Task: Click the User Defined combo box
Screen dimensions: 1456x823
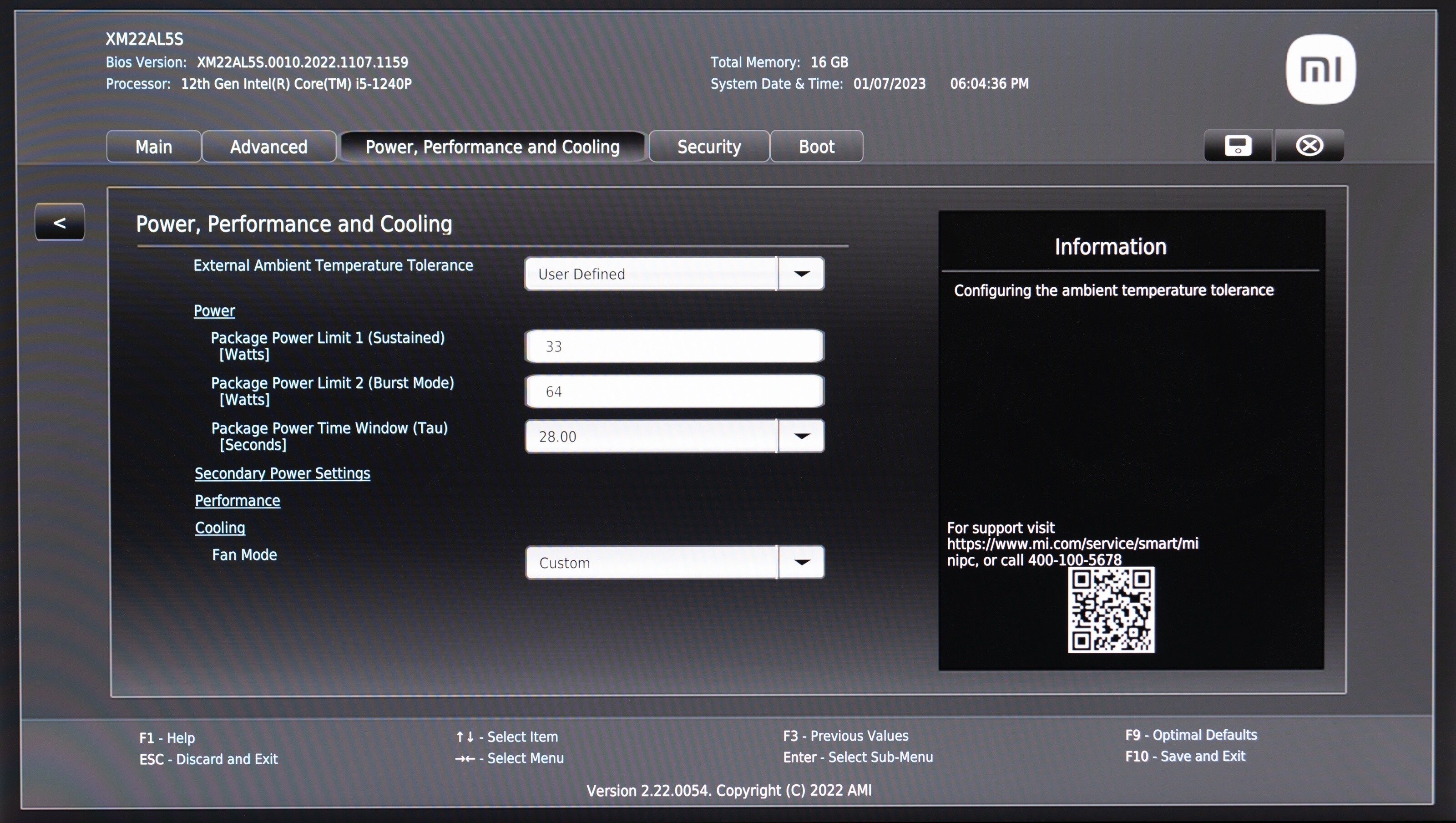Action: [650, 274]
